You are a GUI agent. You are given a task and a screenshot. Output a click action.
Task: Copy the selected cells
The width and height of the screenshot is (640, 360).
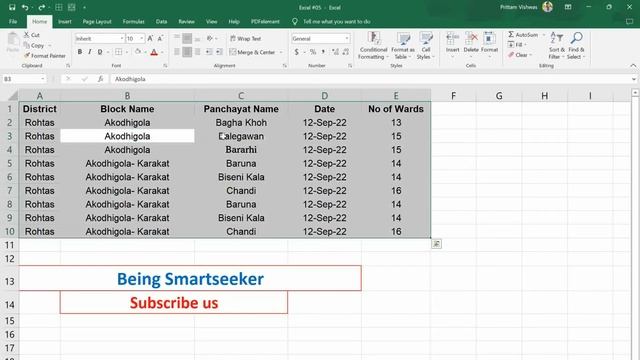[34, 46]
